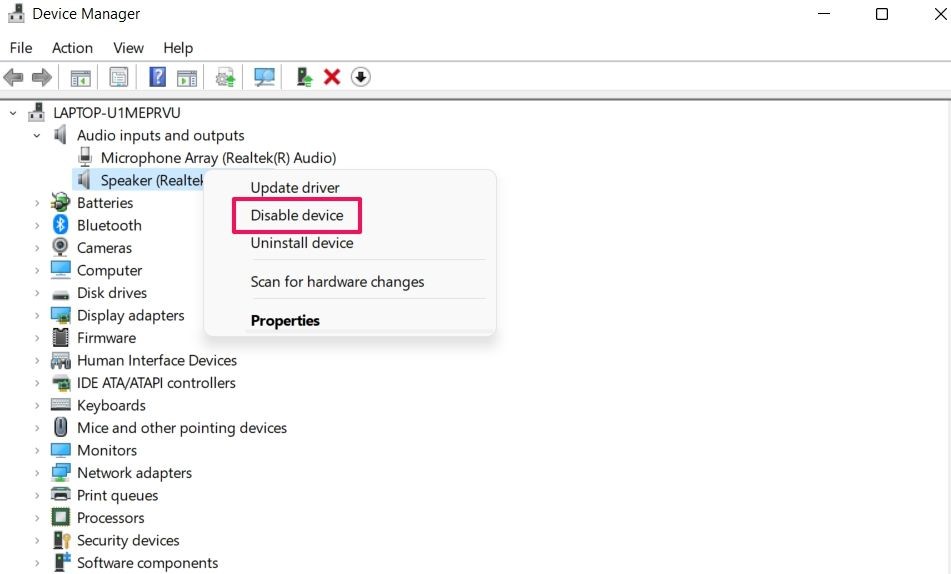Toggle the action pane toolbar icon
The width and height of the screenshot is (951, 574).
(x=187, y=78)
